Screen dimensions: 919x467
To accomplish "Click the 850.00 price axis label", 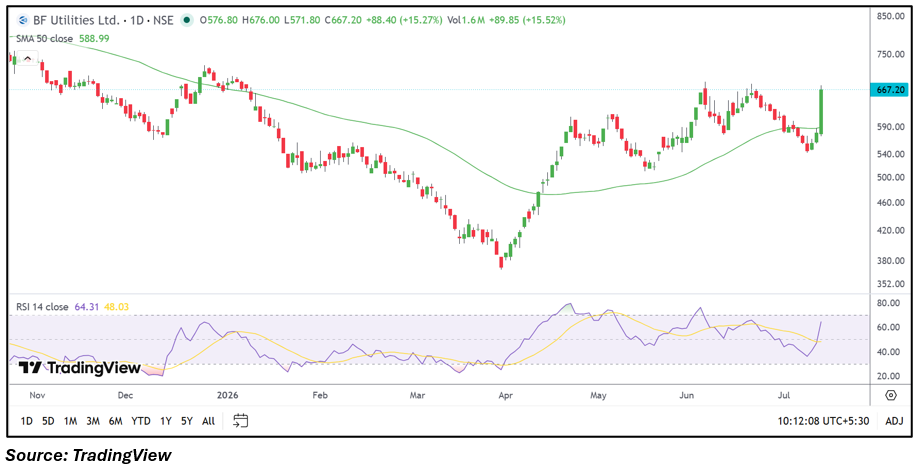I will click(x=891, y=16).
